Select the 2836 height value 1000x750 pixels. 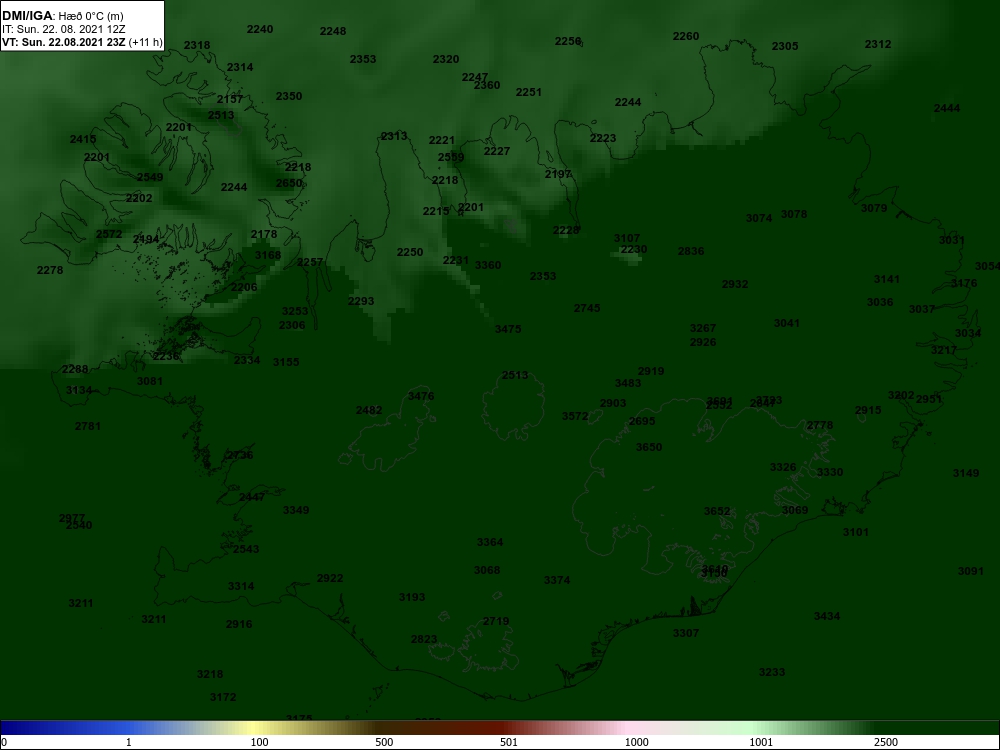click(x=691, y=251)
